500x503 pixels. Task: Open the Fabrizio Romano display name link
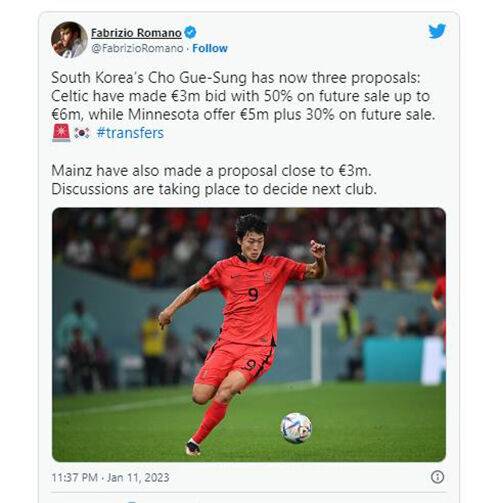[136, 33]
